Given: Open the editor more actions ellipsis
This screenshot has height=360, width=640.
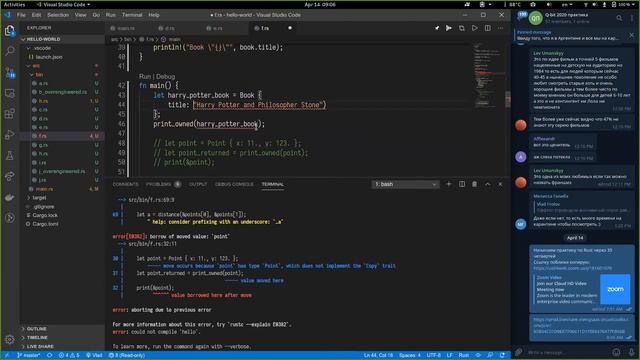Looking at the screenshot, I should (501, 28).
